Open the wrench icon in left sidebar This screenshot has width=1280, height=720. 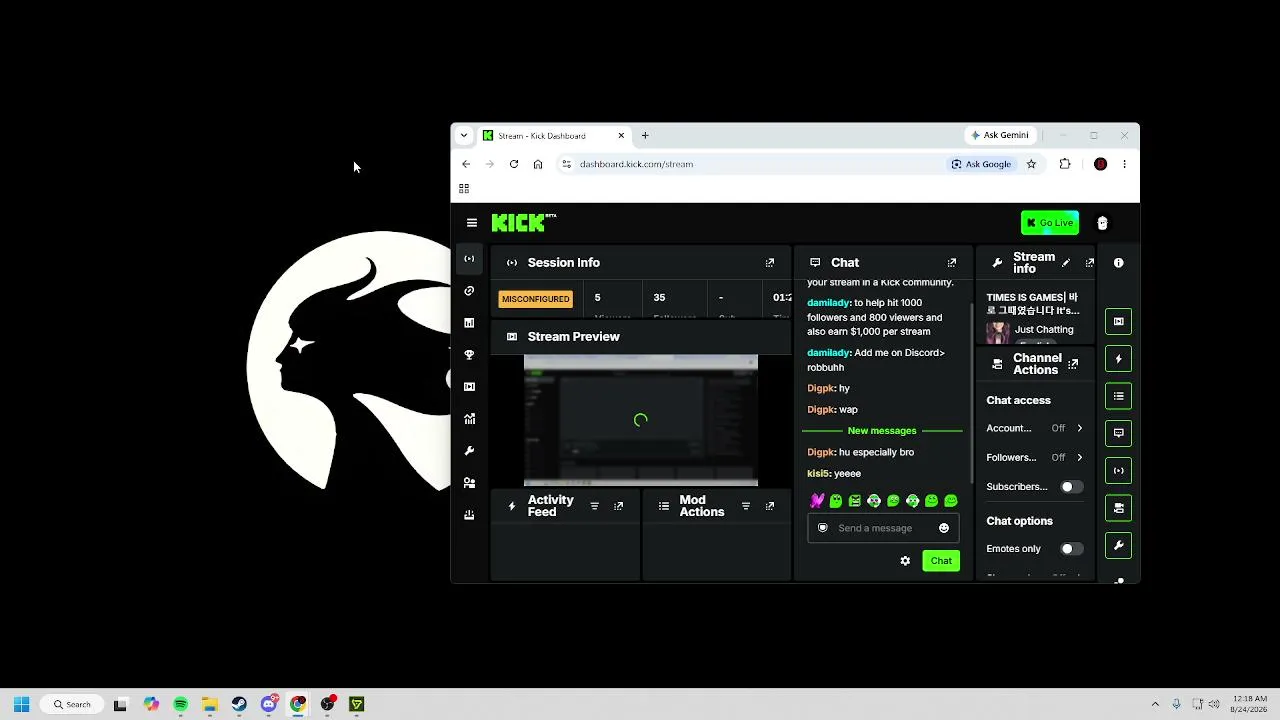tap(469, 451)
